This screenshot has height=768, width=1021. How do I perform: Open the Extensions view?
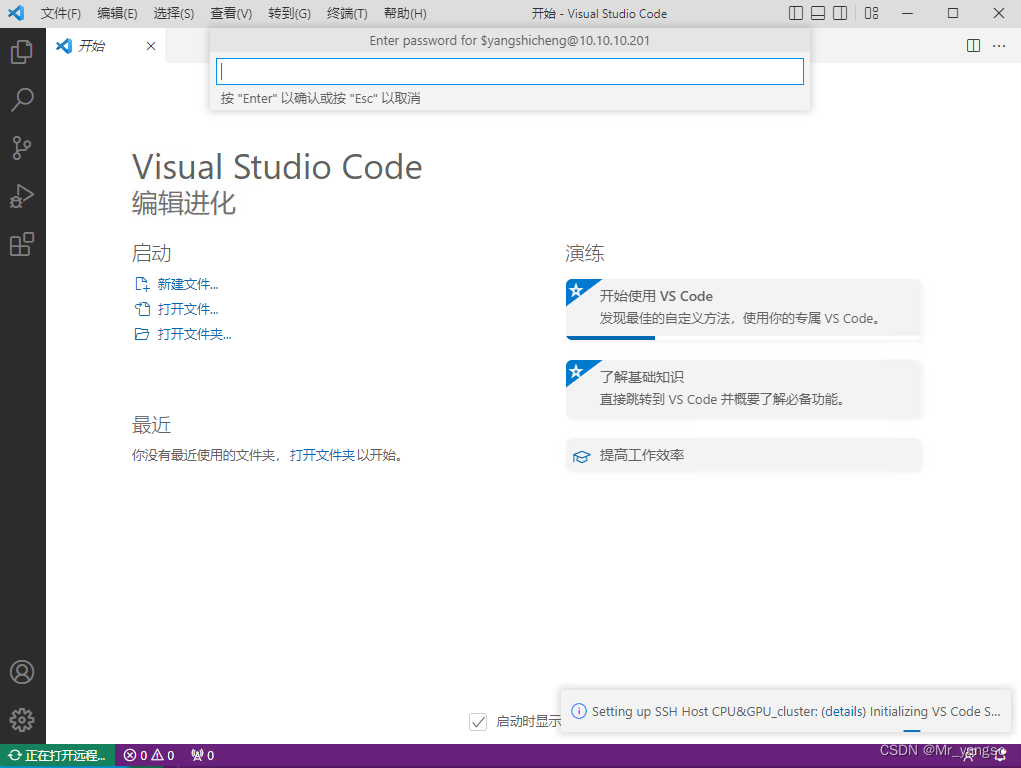click(22, 244)
